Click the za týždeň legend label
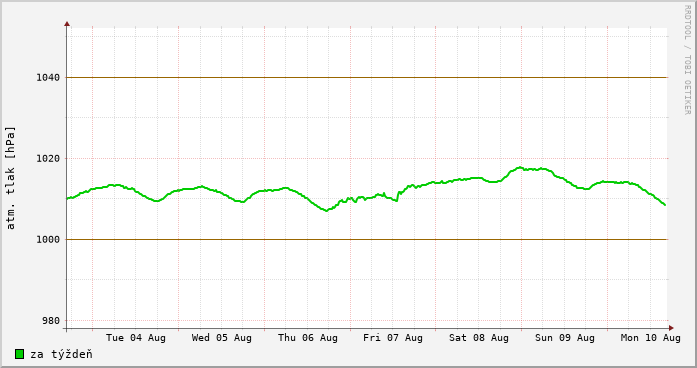 [x=61, y=354]
